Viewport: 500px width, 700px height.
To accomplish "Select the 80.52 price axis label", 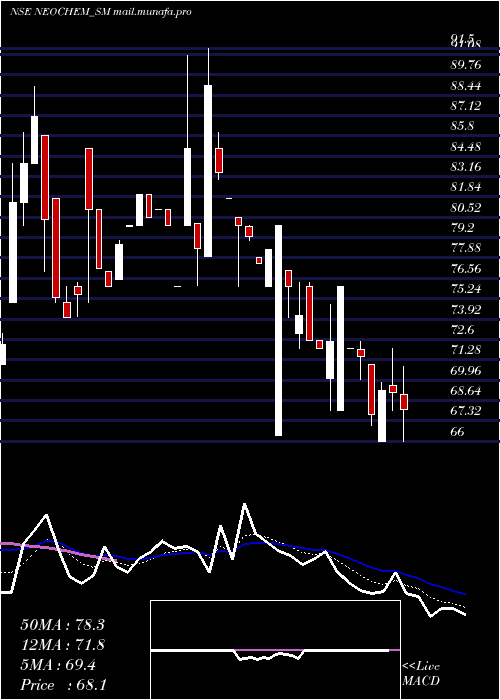I will click(x=466, y=208).
